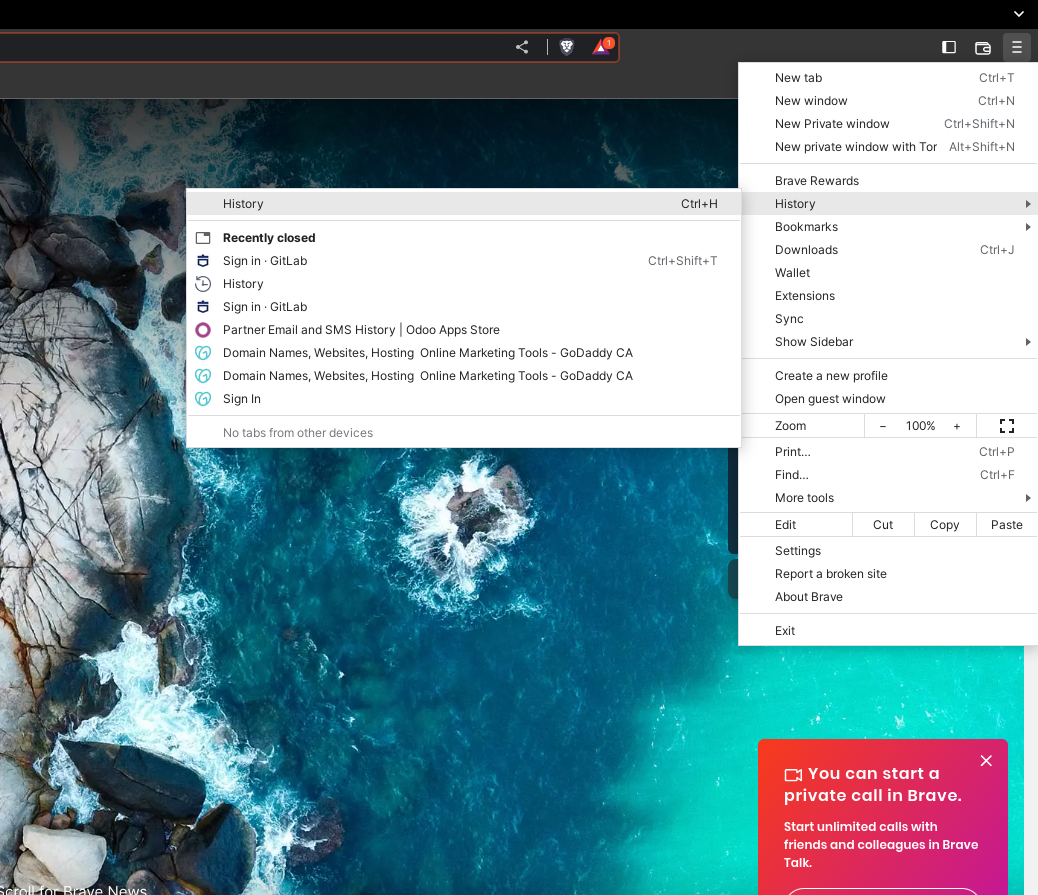The height and width of the screenshot is (895, 1038).
Task: Click the Copy button in Edit row
Action: 945,524
